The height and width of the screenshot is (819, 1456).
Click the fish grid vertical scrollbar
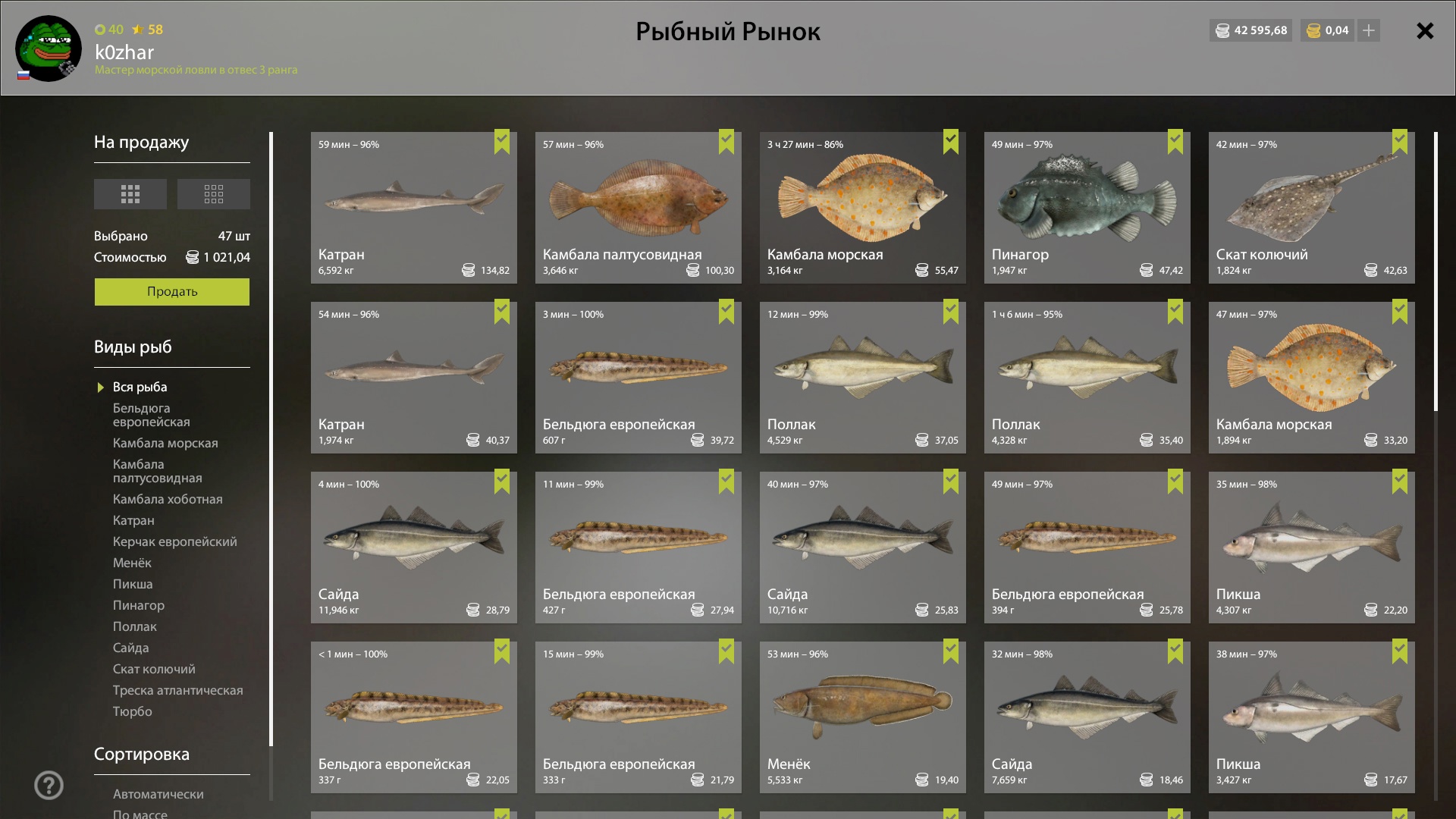[x=1436, y=271]
